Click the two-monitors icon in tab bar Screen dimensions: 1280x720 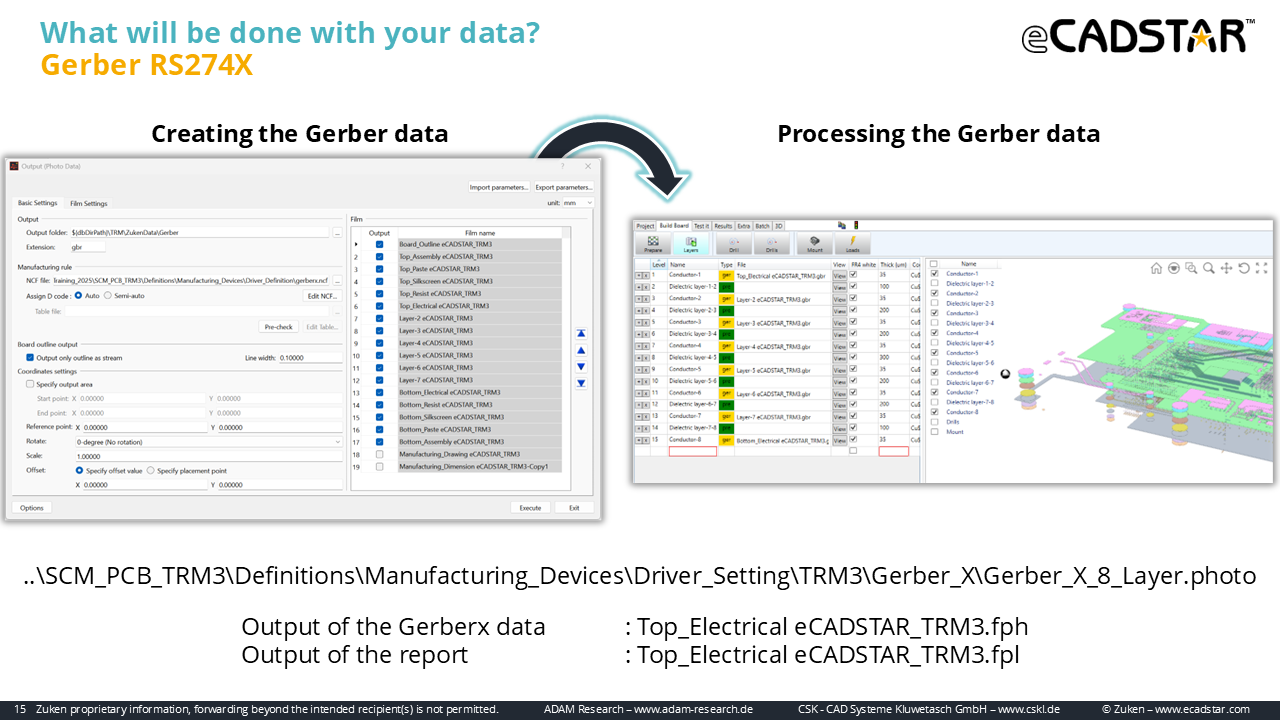click(x=842, y=225)
